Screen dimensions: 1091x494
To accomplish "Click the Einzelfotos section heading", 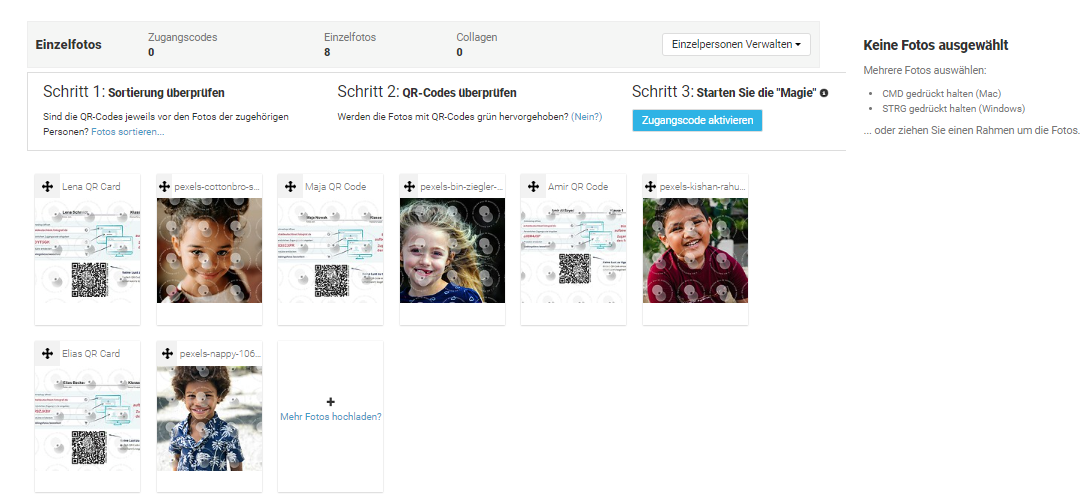I will pos(68,45).
